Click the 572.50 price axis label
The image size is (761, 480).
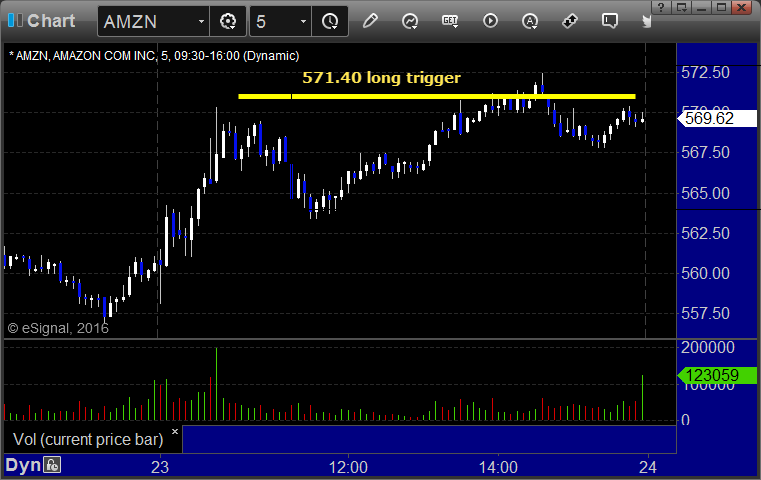pos(705,73)
